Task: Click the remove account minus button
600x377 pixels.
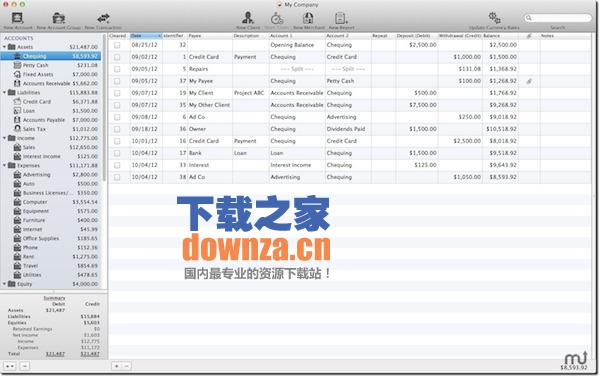Action: click(24, 366)
